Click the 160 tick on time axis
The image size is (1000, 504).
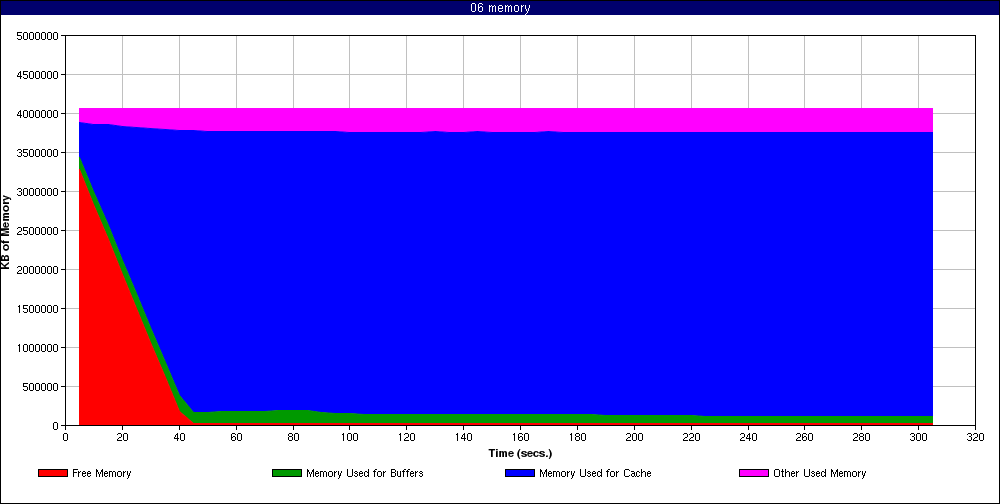coord(520,438)
